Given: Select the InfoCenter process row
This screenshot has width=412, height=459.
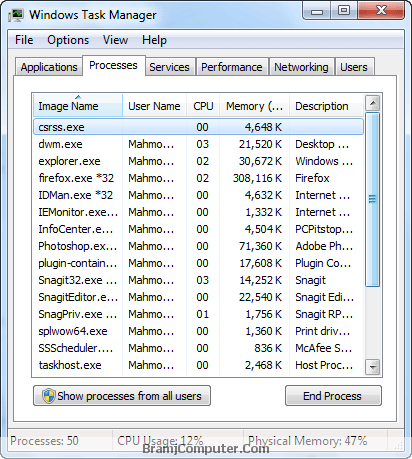Looking at the screenshot, I should [x=198, y=229].
